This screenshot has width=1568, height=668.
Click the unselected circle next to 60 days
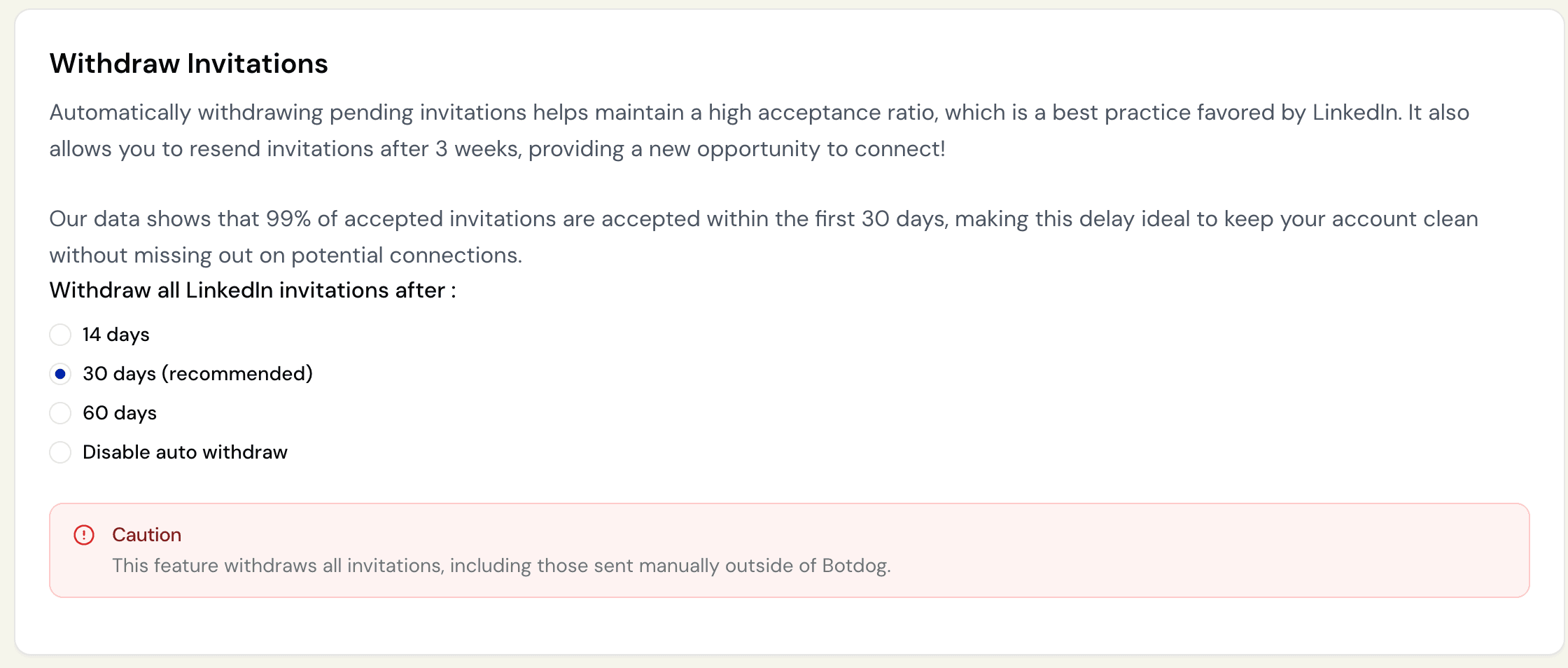(x=60, y=413)
